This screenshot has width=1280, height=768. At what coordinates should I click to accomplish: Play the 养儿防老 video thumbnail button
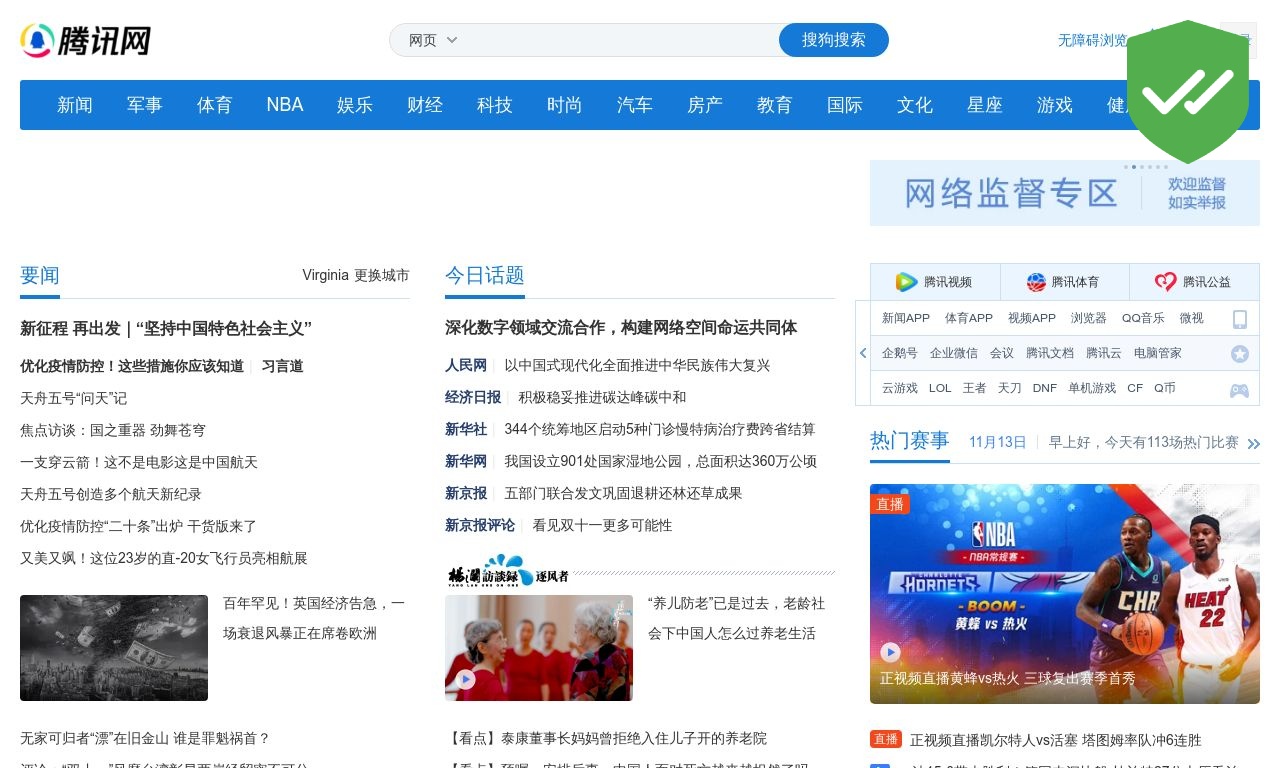pyautogui.click(x=466, y=680)
